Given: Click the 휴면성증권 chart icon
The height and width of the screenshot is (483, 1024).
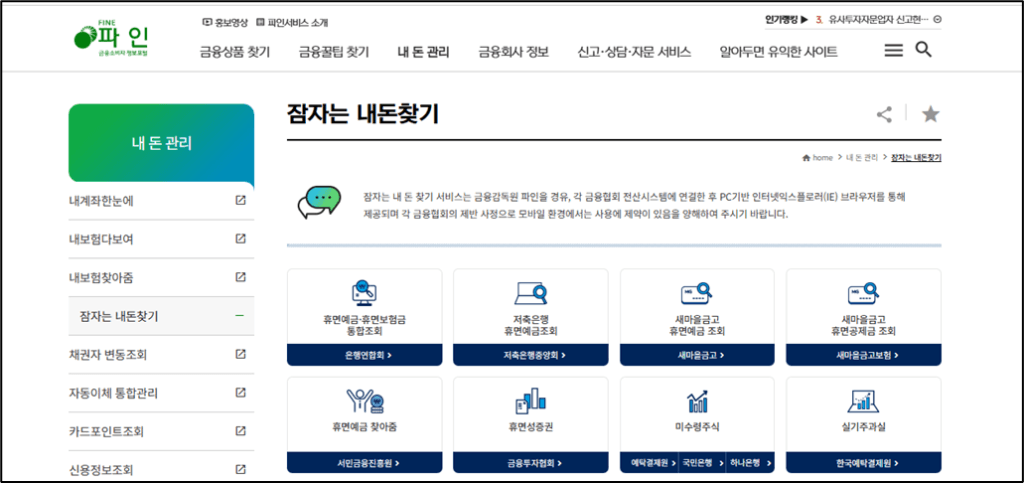Looking at the screenshot, I should pos(530,401).
